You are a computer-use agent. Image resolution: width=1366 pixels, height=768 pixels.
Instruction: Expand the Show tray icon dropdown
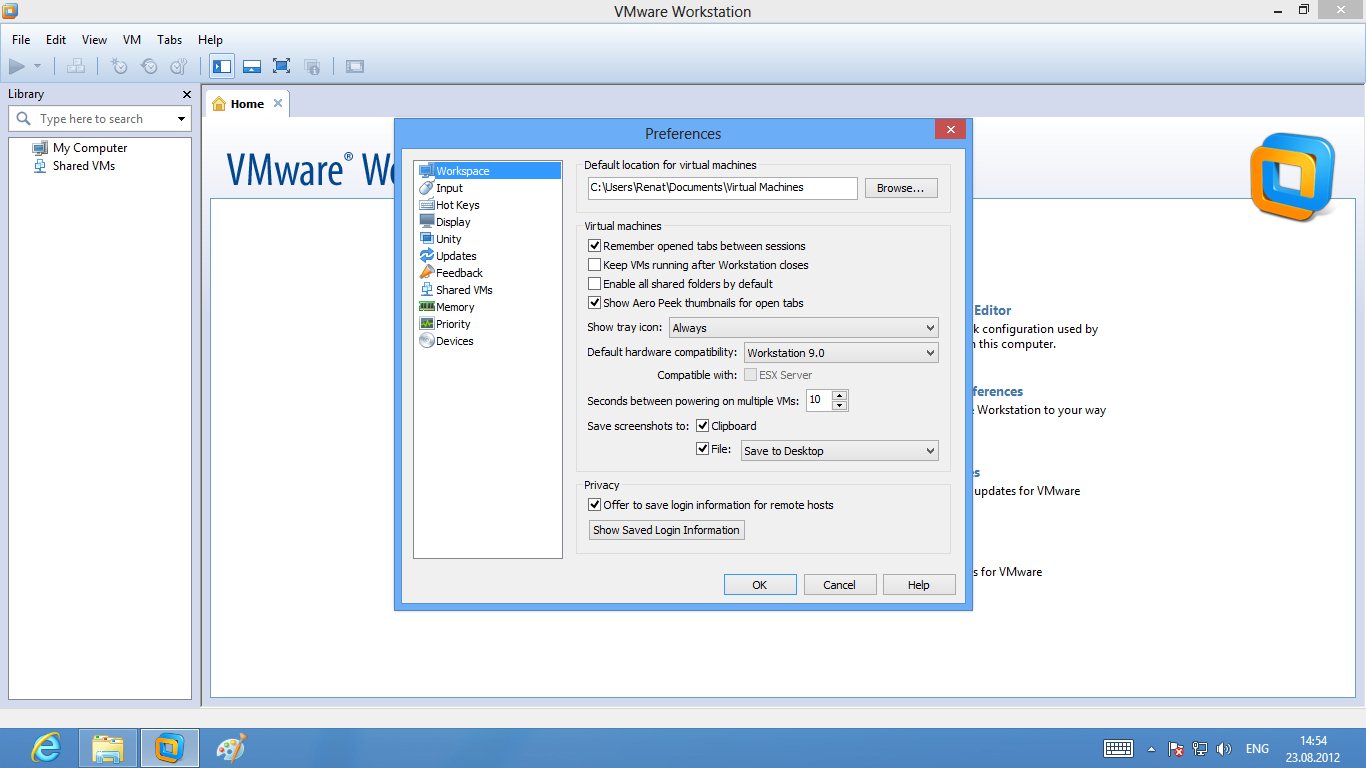pyautogui.click(x=804, y=328)
